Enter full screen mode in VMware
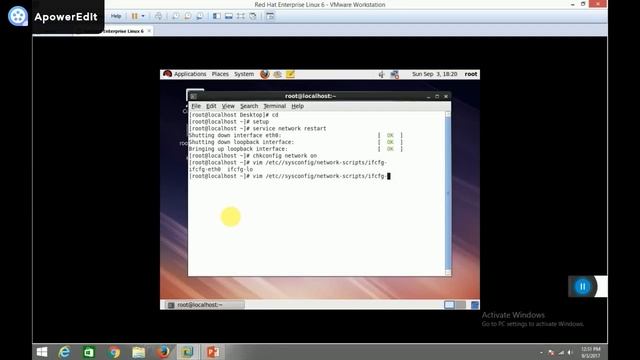 pos(241,16)
